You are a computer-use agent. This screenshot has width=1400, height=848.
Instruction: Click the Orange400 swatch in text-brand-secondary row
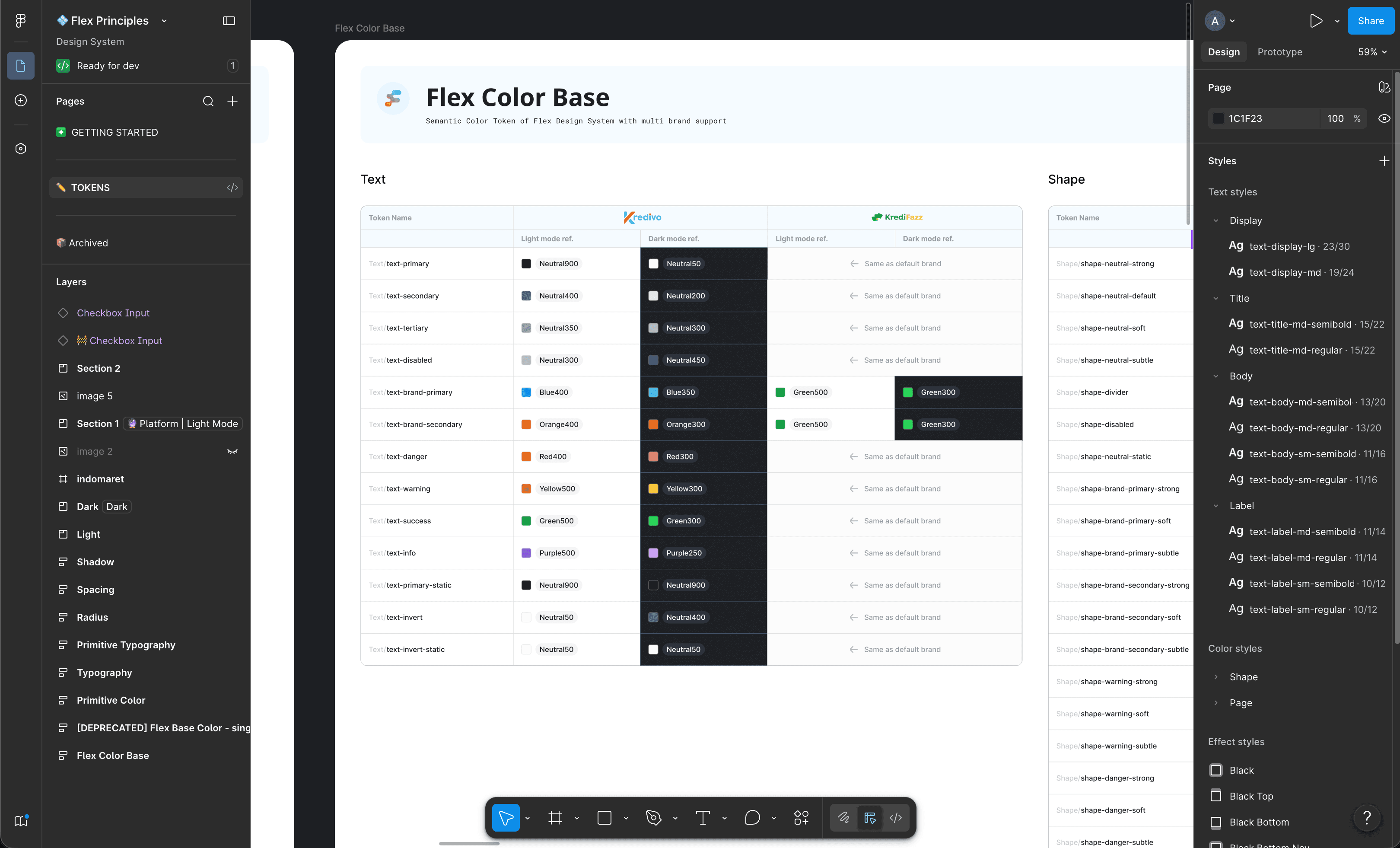pyautogui.click(x=526, y=424)
